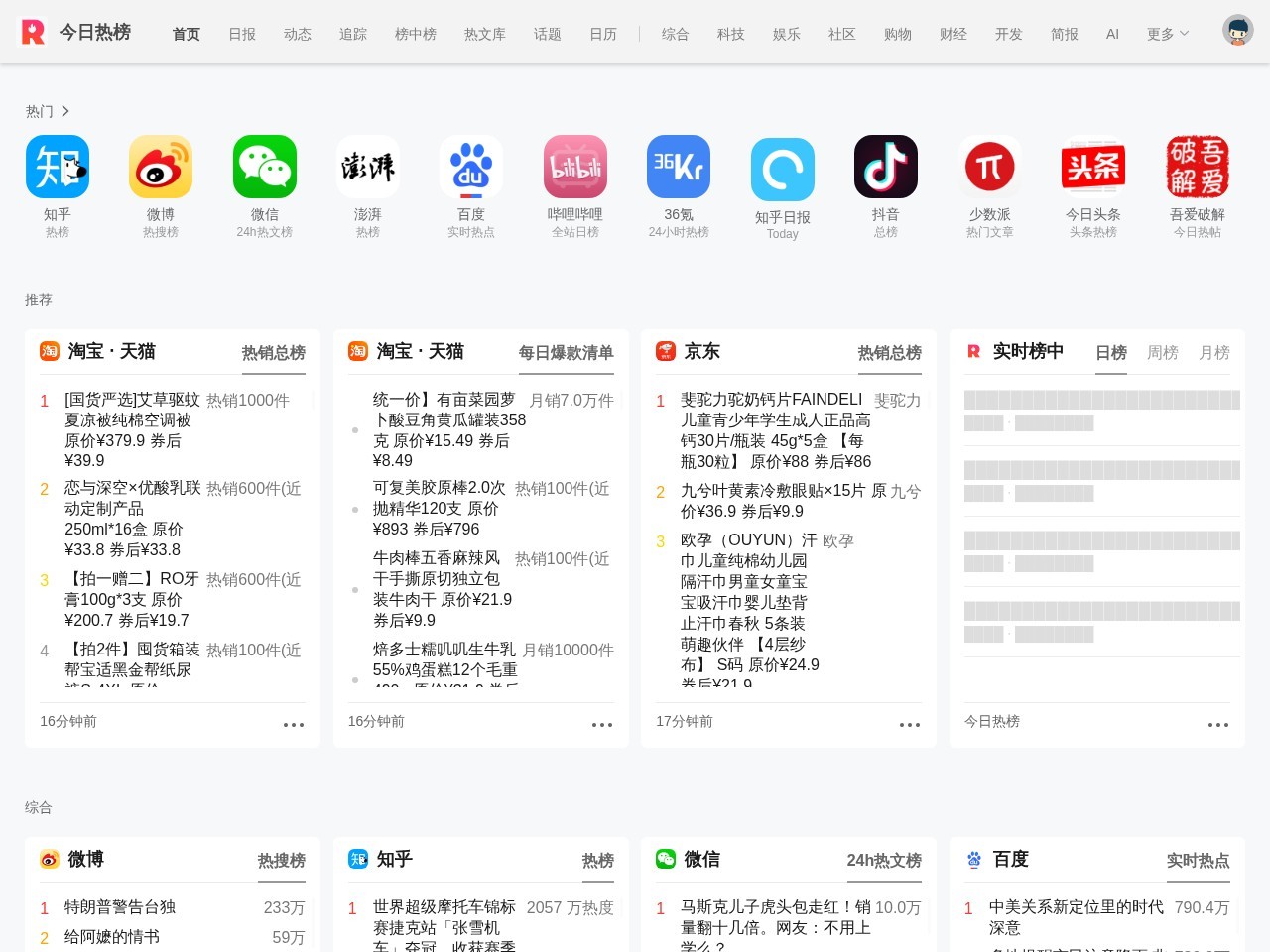Select the 科技 category
The width and height of the screenshot is (1270, 952).
(731, 34)
